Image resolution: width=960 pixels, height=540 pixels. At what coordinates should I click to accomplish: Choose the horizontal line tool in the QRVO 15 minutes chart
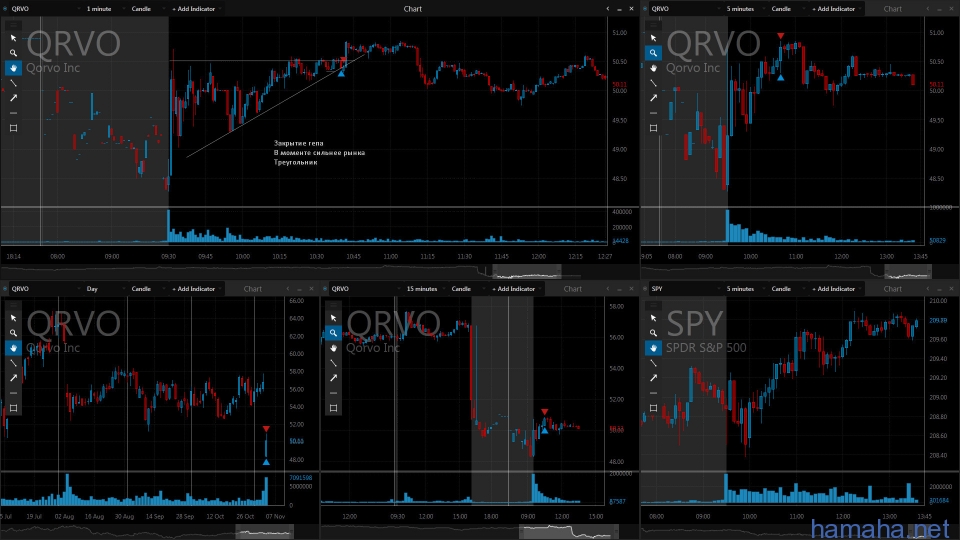334,392
